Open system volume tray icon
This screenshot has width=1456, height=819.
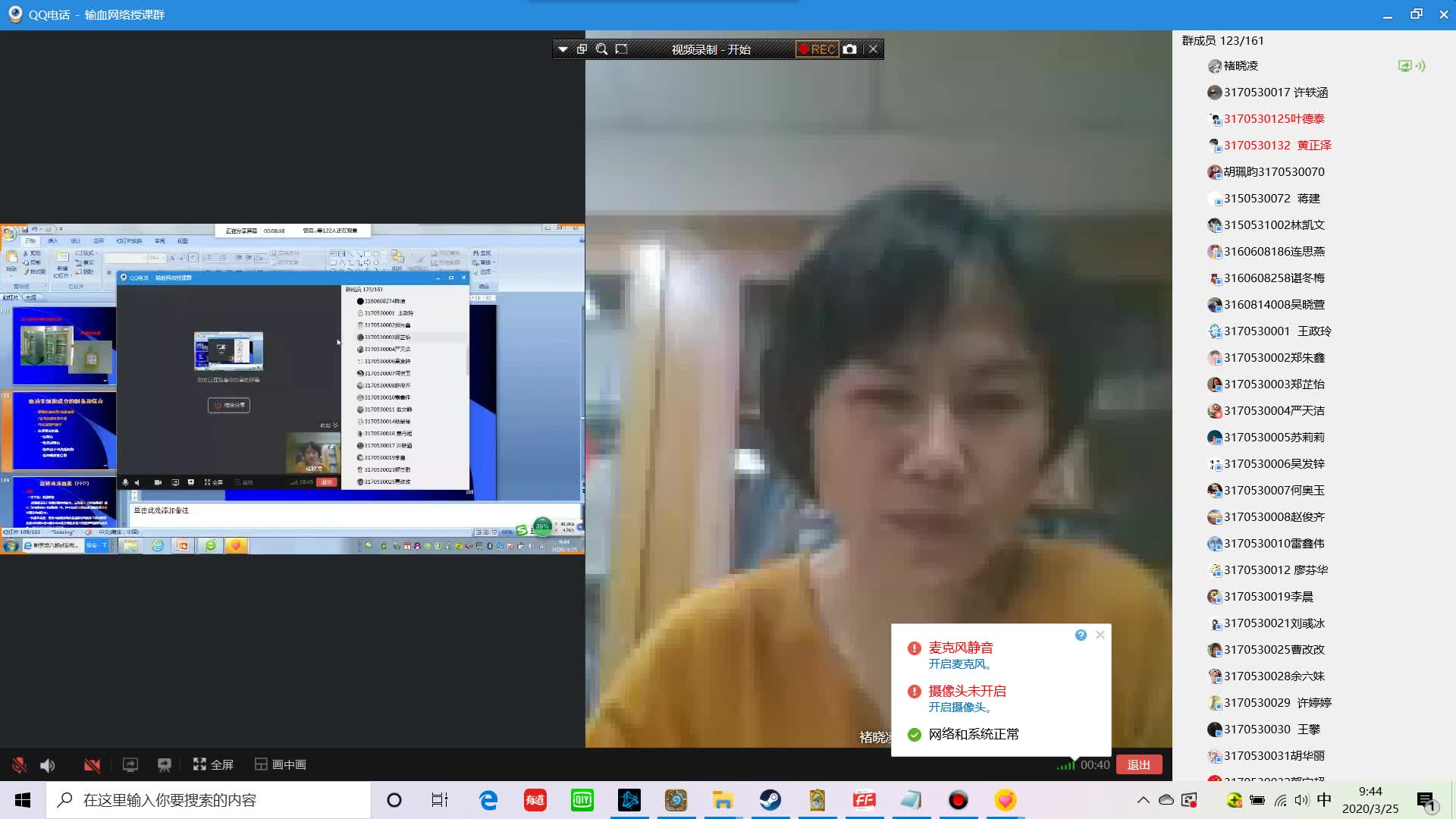coord(1302,800)
